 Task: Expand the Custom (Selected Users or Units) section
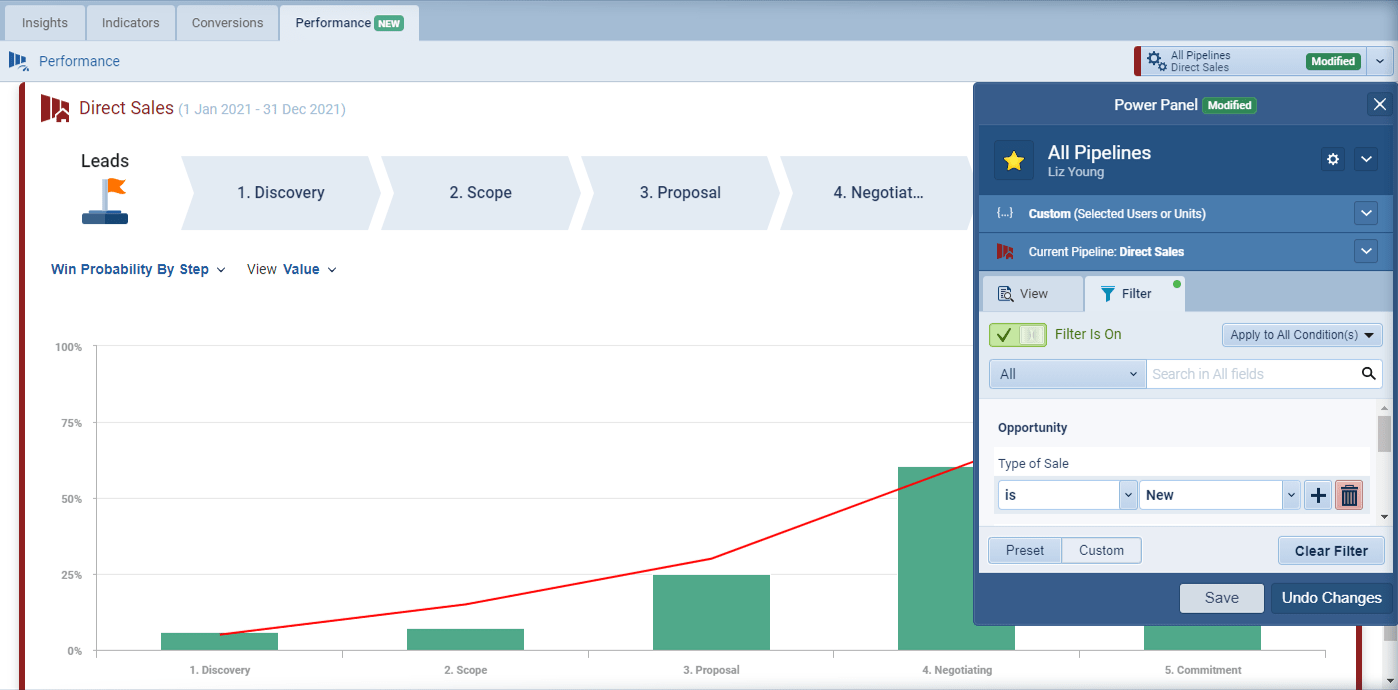pos(1366,213)
